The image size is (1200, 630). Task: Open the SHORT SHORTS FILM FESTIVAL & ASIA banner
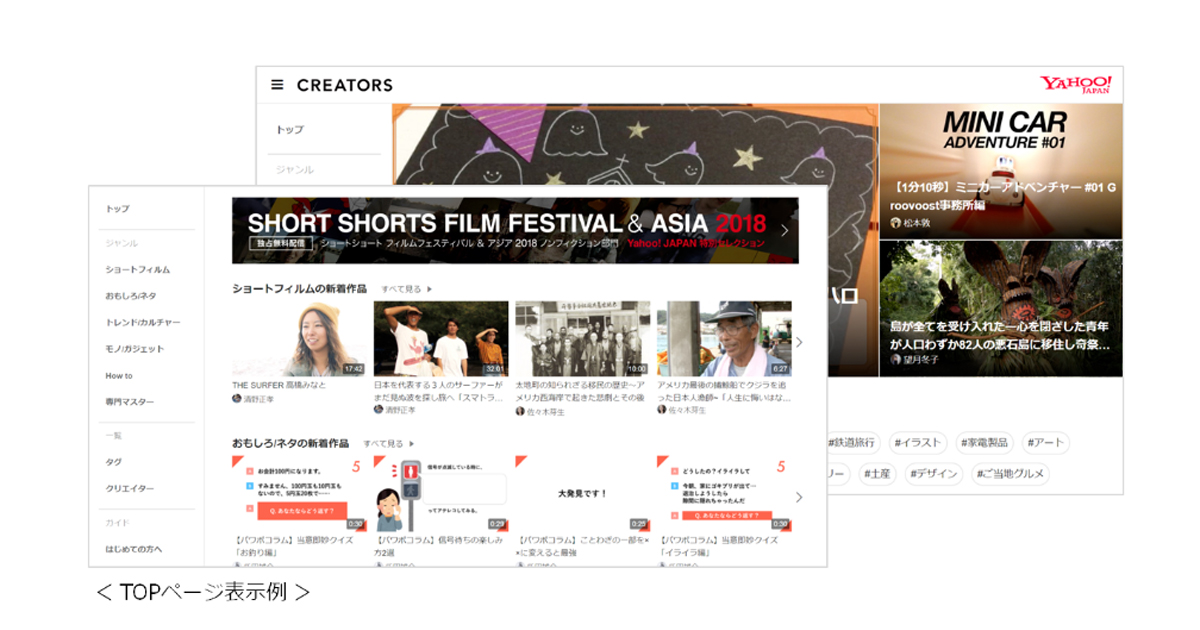click(x=515, y=230)
